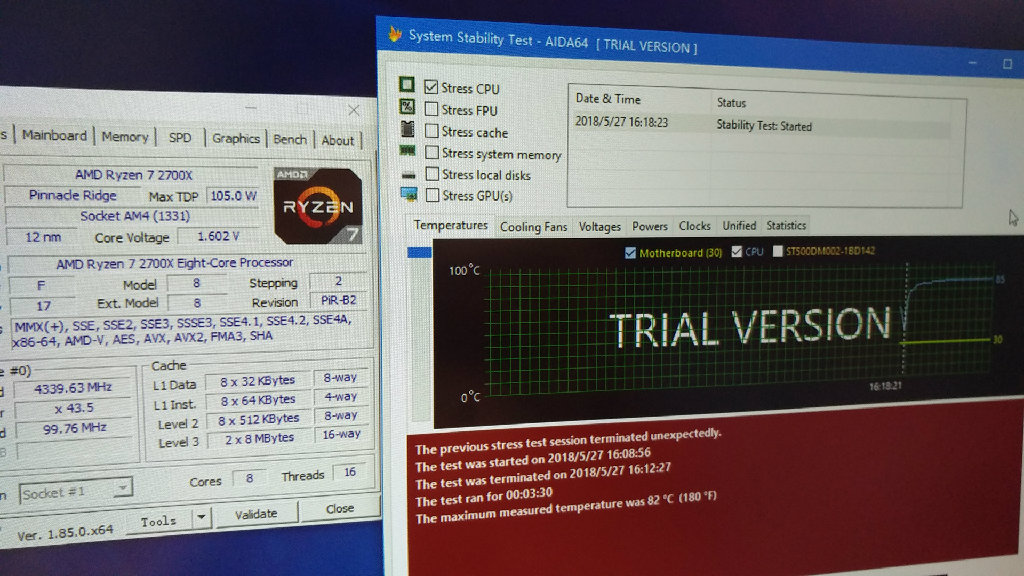The image size is (1024, 576).
Task: Minimize the AIDA64 System Stability Test window
Action: pyautogui.click(x=972, y=63)
